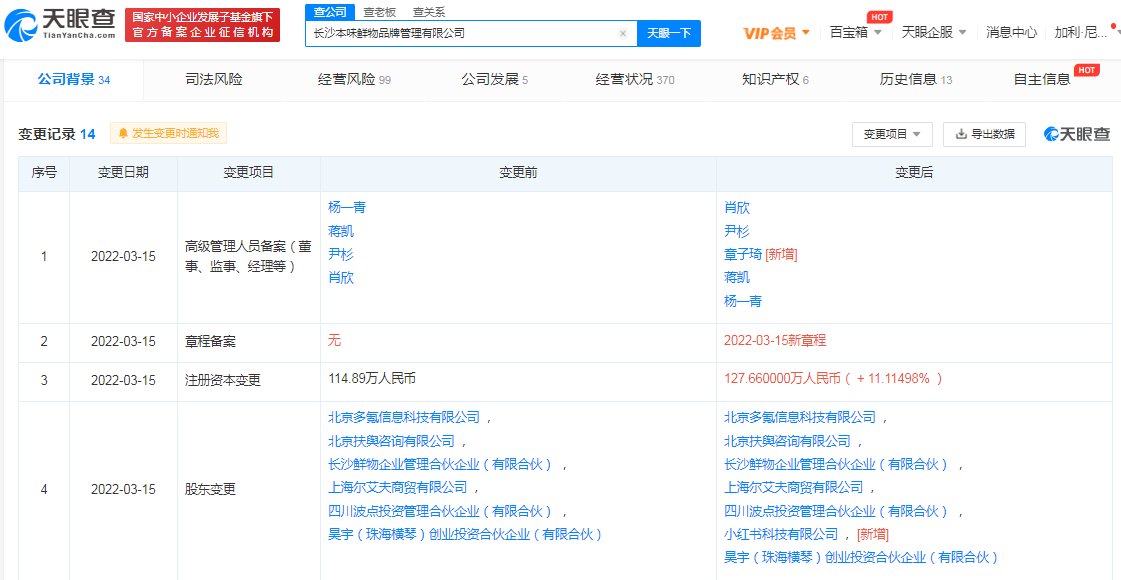The width and height of the screenshot is (1121, 580).
Task: Click the bell change-notification badge
Action: point(169,133)
